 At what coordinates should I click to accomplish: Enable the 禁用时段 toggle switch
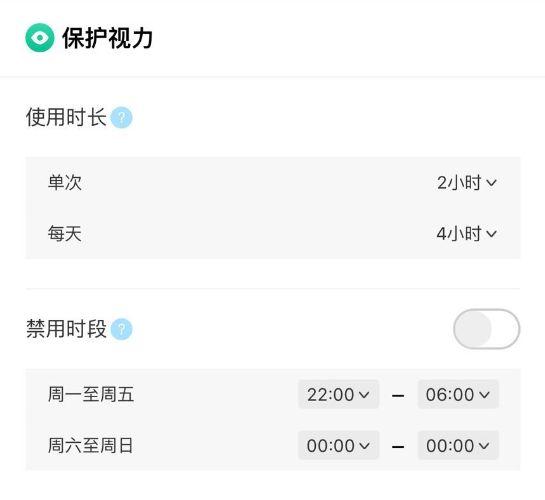[x=486, y=329]
